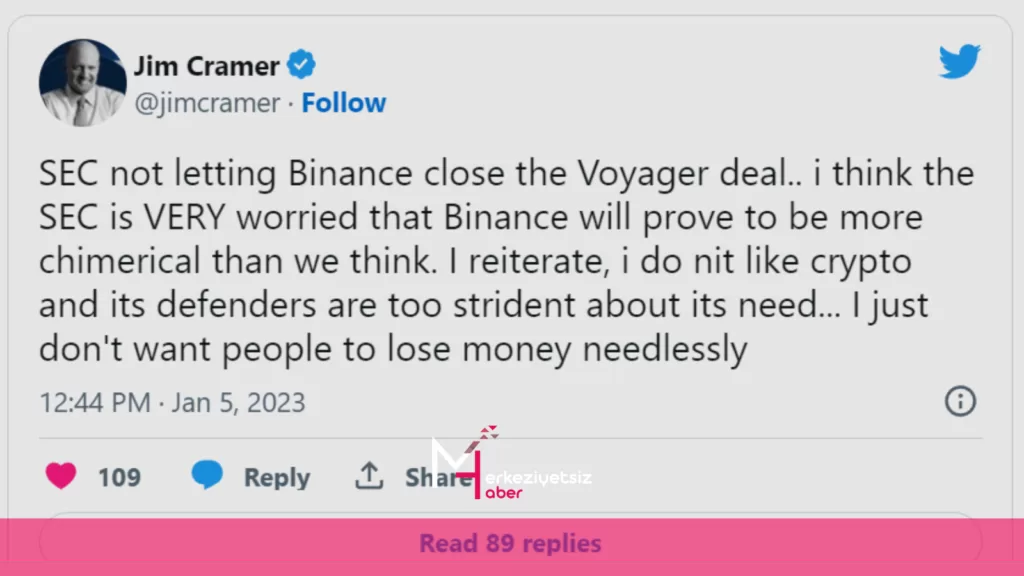Like the tweet using the heart icon
This screenshot has height=576, width=1024.
pos(60,477)
